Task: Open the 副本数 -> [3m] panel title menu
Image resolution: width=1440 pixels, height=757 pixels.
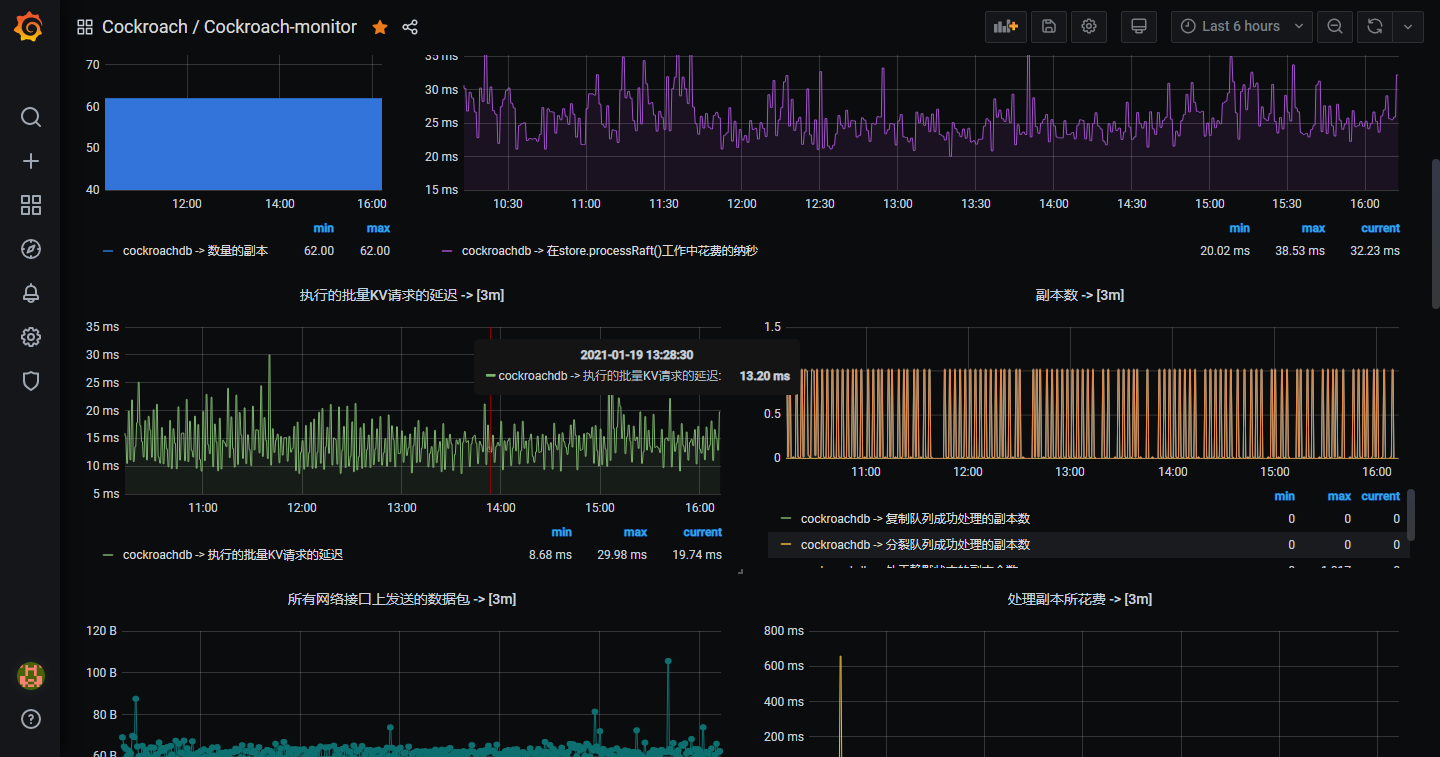Action: (x=1080, y=295)
